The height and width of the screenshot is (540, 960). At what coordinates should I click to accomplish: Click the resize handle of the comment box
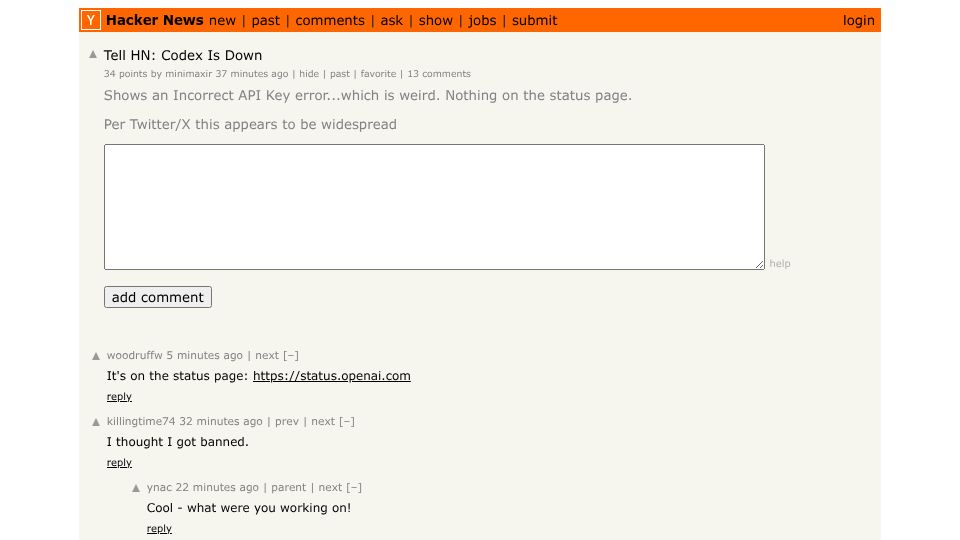(760, 264)
